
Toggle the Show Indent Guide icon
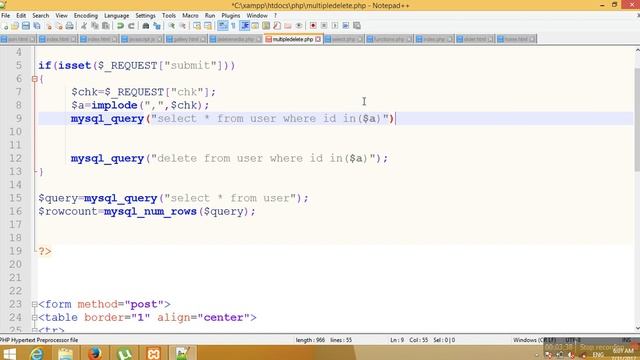click(x=245, y=26)
